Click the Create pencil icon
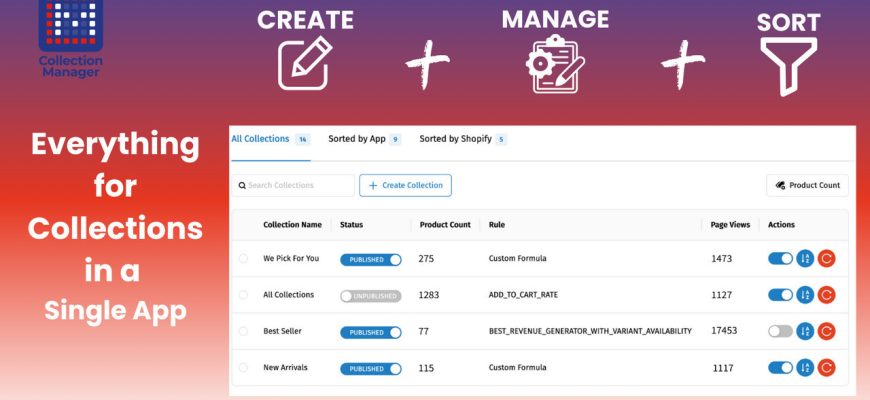This screenshot has width=870, height=400. point(305,63)
